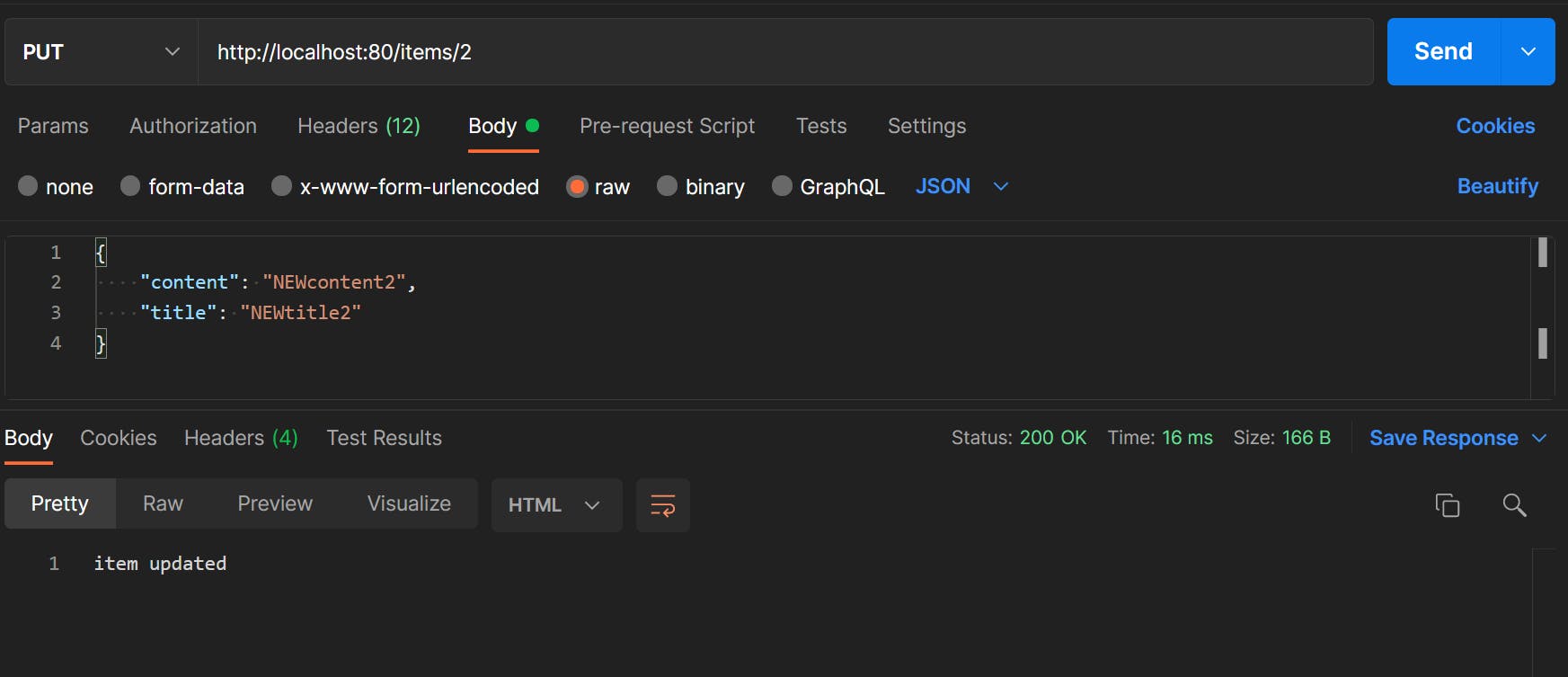Click the "title" key in JSON body
Image resolution: width=1568 pixels, height=677 pixels.
click(178, 313)
